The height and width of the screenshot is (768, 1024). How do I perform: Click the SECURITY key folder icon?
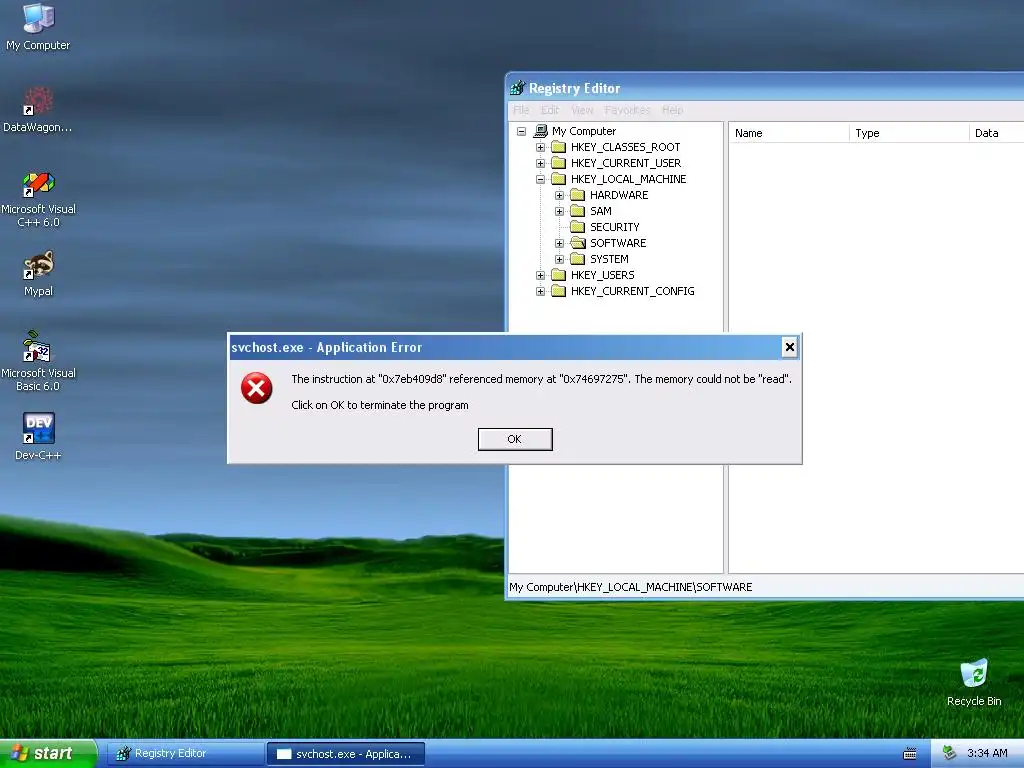(577, 227)
